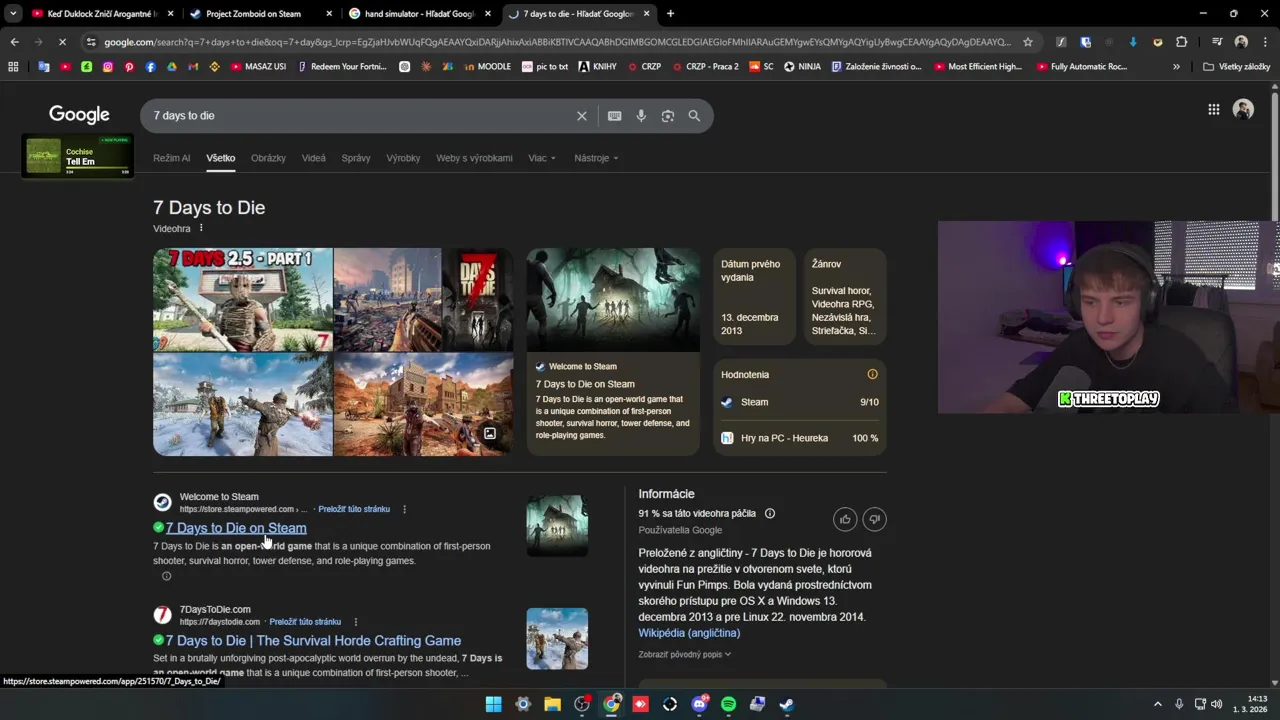
Task: Open Chrome downloads arrow icon
Action: click(1133, 42)
